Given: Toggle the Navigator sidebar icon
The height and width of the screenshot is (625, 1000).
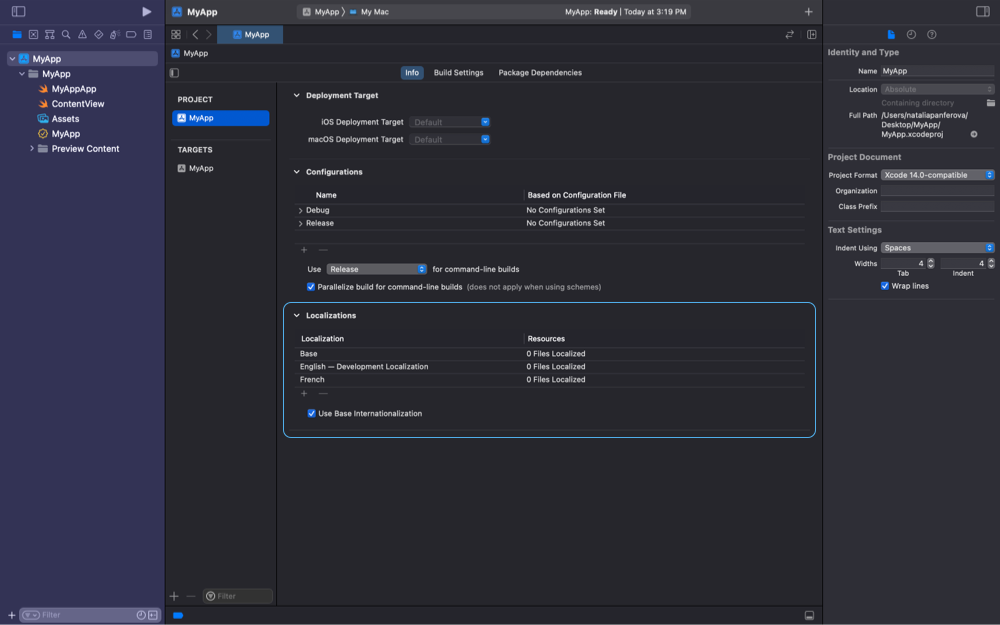Looking at the screenshot, I should point(18,12).
